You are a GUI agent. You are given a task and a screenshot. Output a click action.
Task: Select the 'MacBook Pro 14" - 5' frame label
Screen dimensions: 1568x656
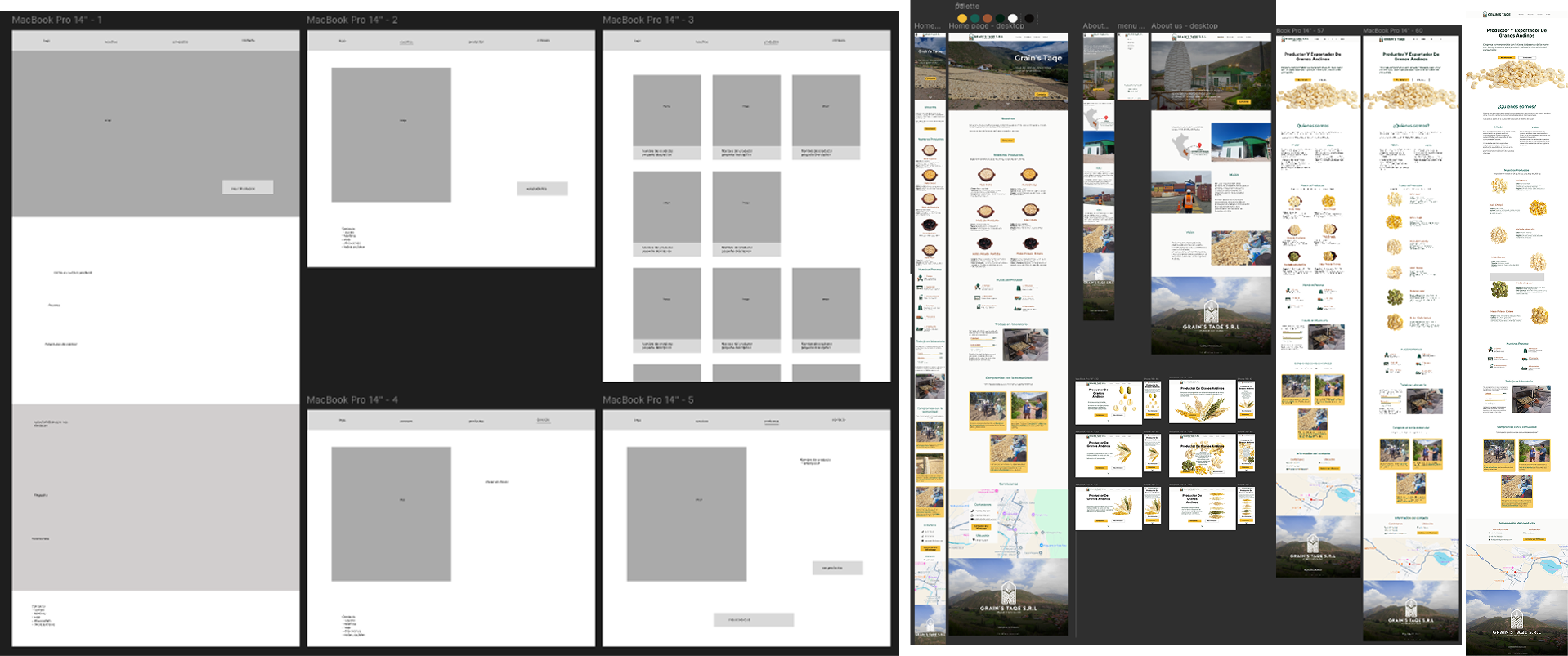(x=648, y=399)
